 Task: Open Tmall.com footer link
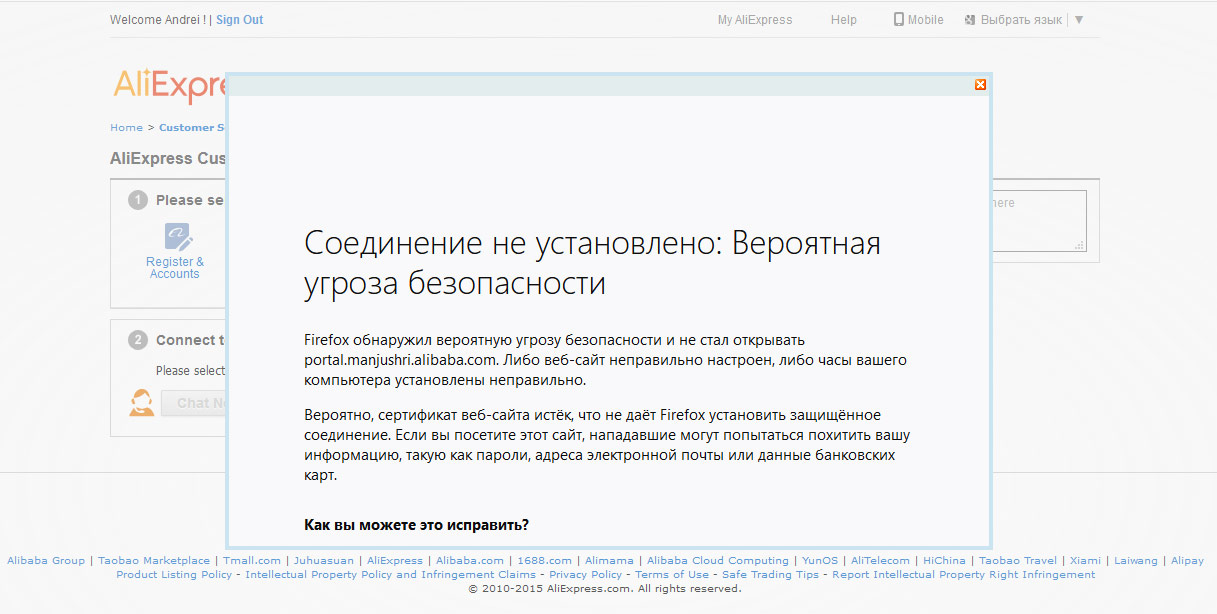pos(252,561)
